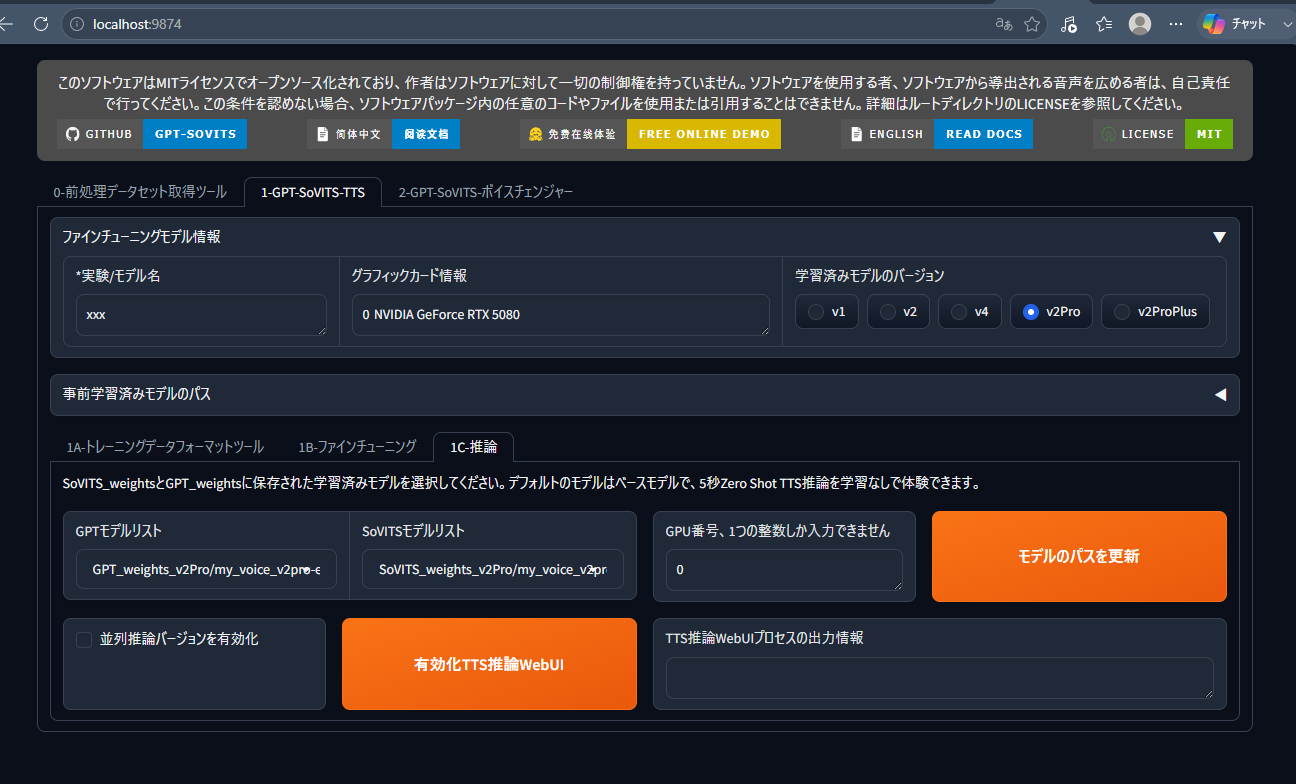Image resolution: width=1296 pixels, height=784 pixels.
Task: Open the media control music icon
Action: [x=1069, y=24]
